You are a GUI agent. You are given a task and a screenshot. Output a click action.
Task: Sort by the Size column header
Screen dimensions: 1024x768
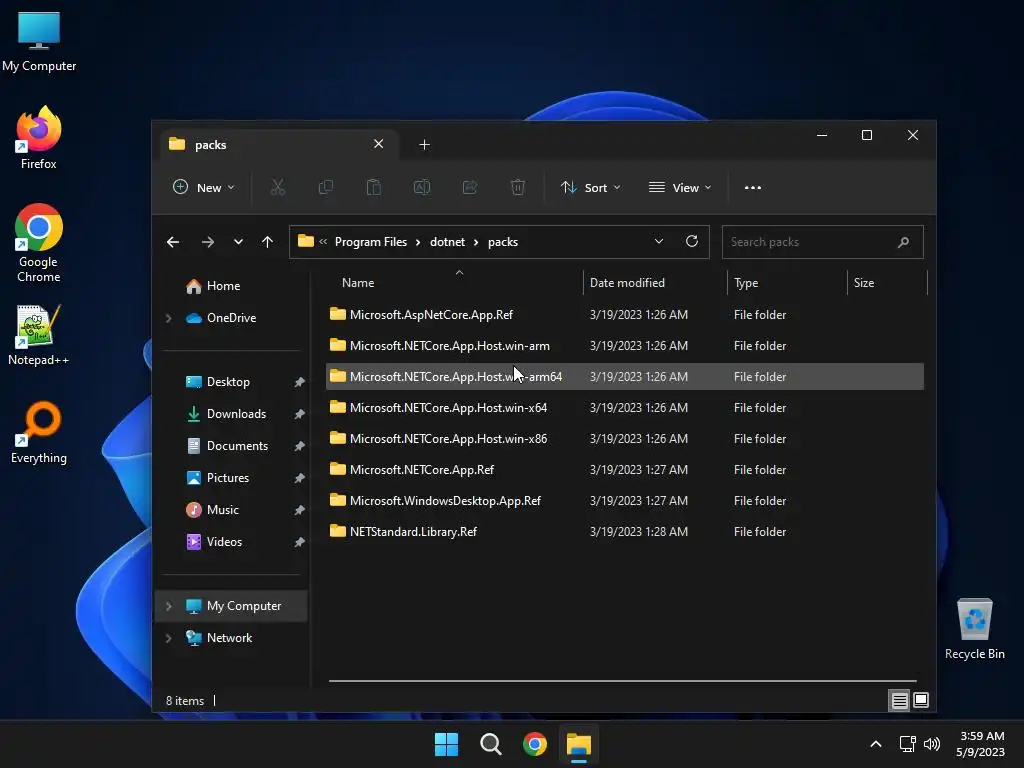[x=887, y=283]
